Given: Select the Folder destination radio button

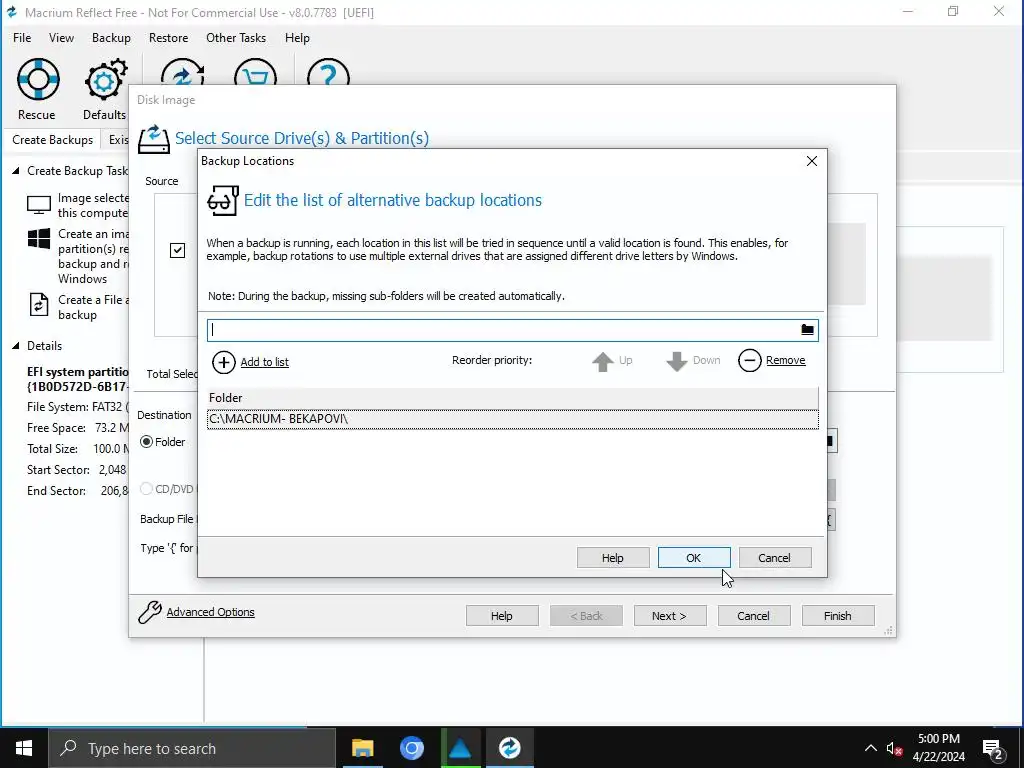Looking at the screenshot, I should (x=146, y=442).
